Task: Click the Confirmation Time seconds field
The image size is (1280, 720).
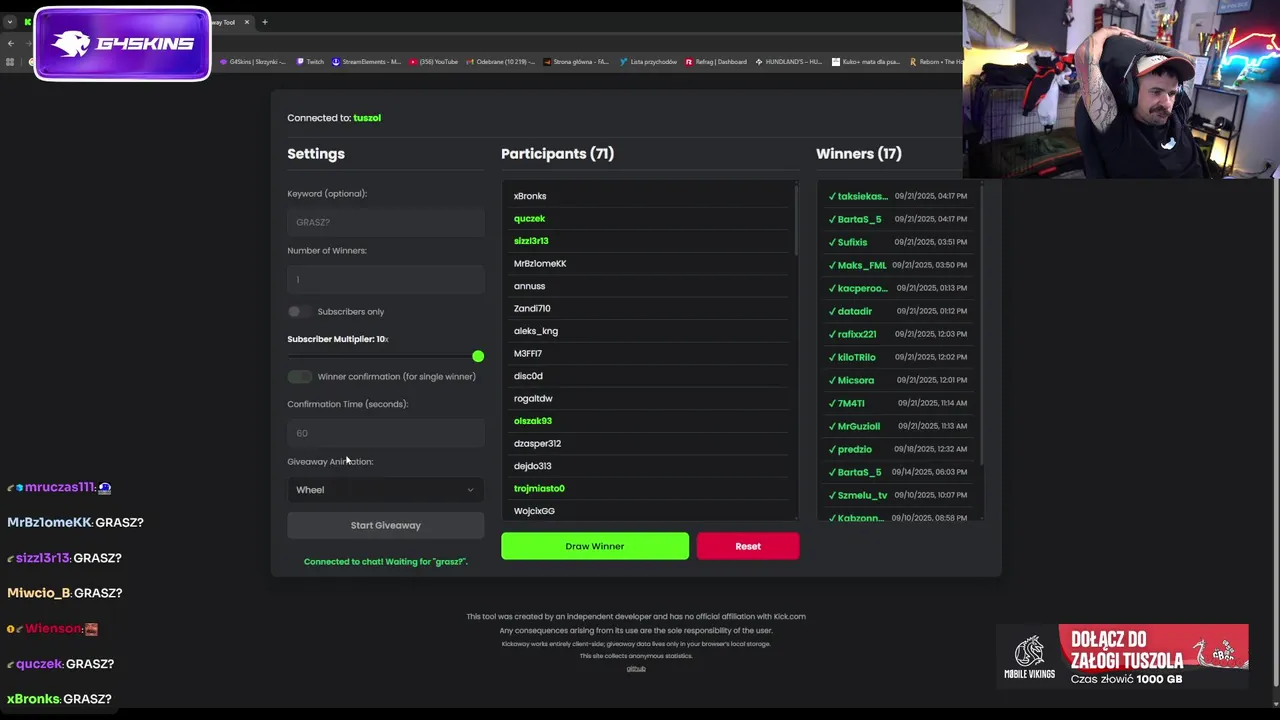Action: (385, 433)
